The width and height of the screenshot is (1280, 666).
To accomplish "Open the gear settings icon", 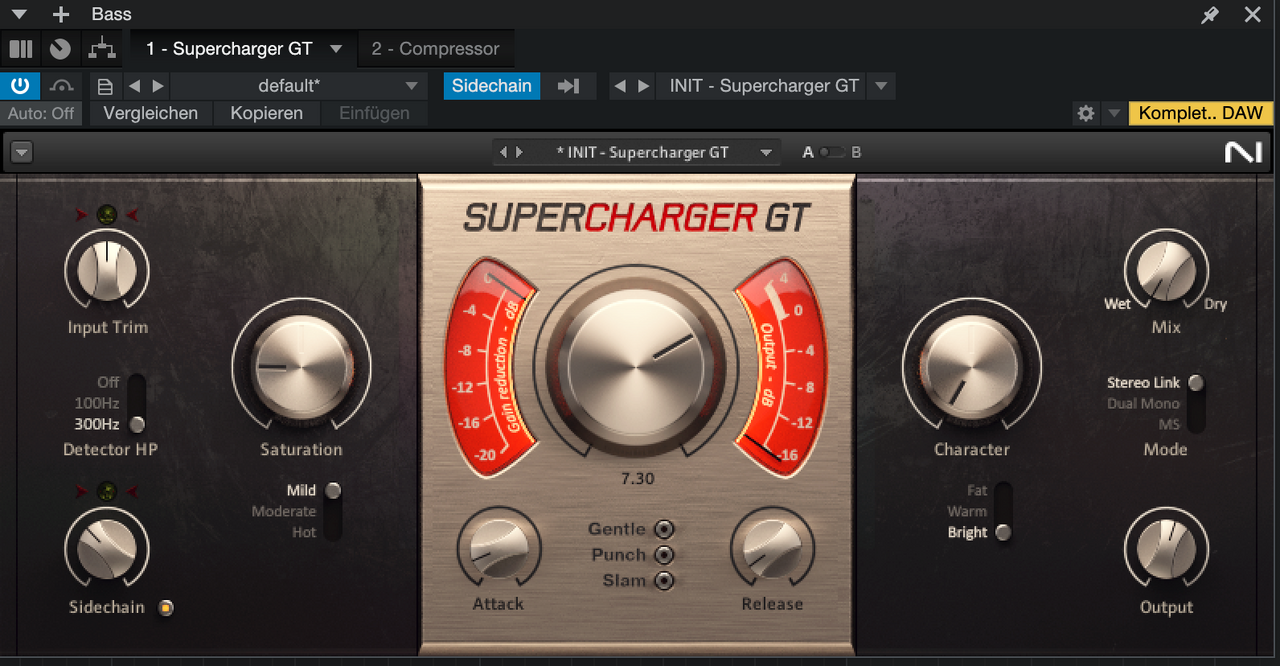I will click(x=1086, y=114).
